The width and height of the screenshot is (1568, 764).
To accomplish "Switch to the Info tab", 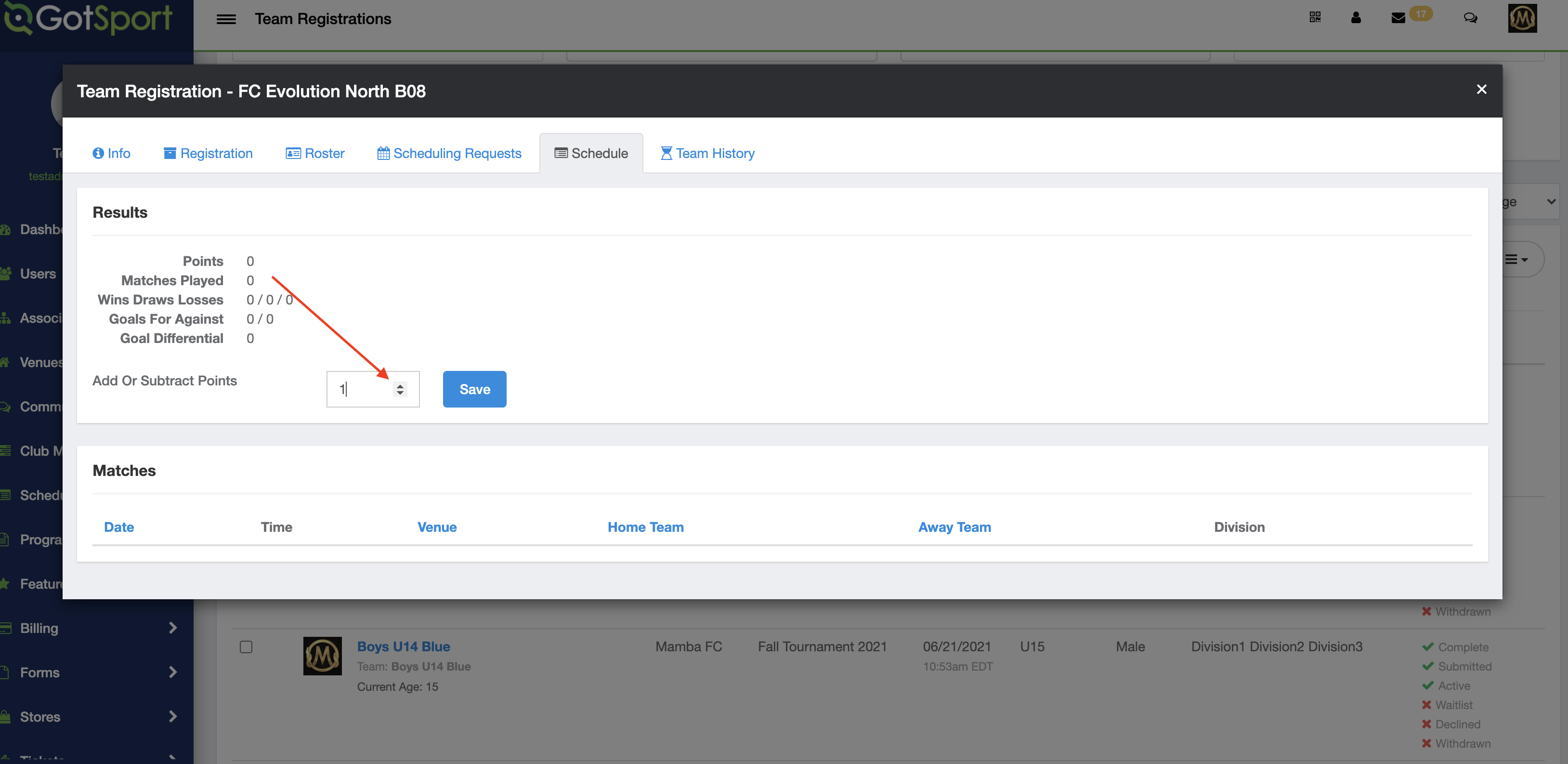I will pyautogui.click(x=111, y=153).
